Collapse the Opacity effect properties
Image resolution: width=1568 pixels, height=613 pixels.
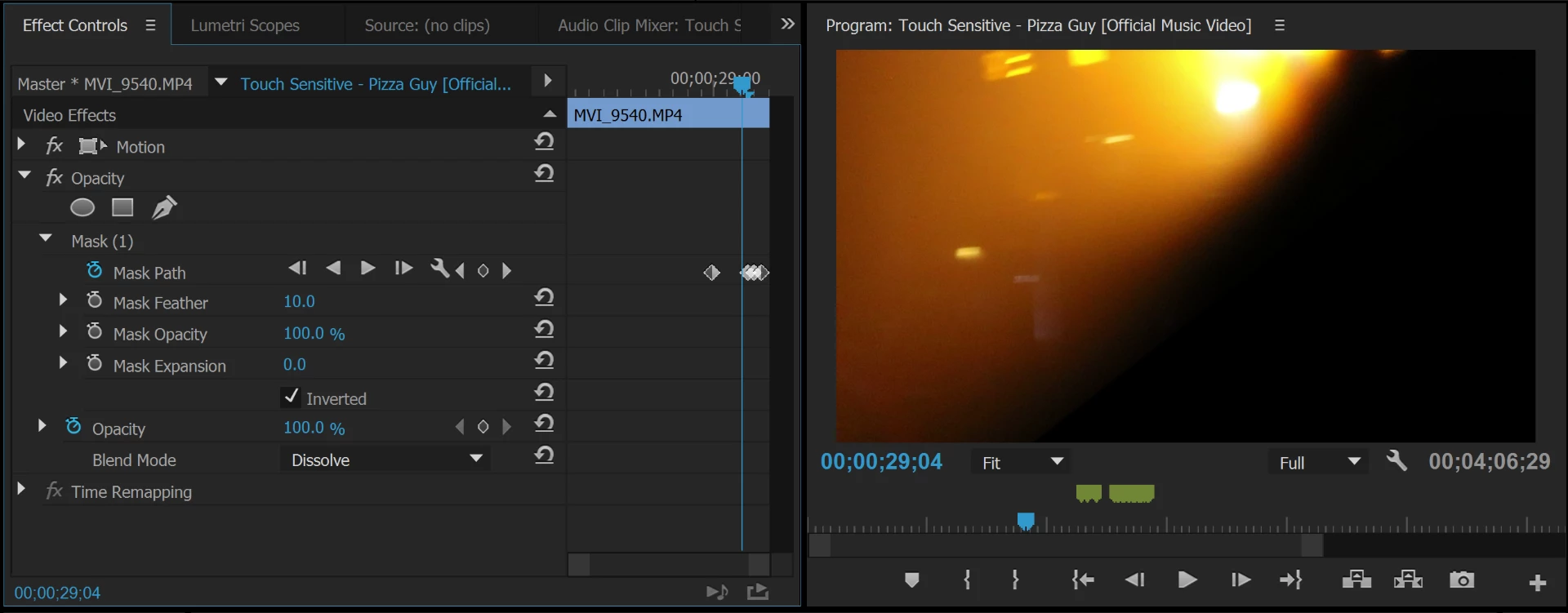coord(24,175)
